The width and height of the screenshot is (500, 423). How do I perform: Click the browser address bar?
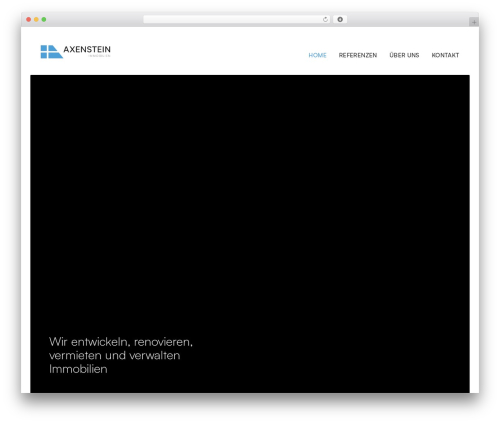236,20
